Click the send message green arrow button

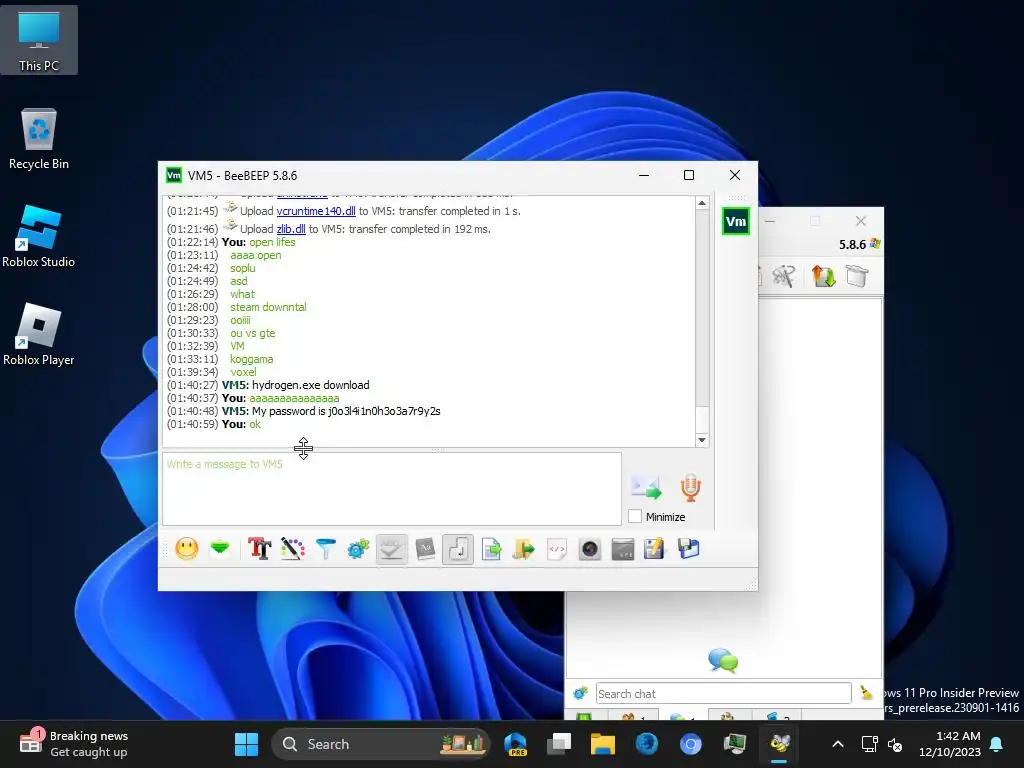point(647,488)
